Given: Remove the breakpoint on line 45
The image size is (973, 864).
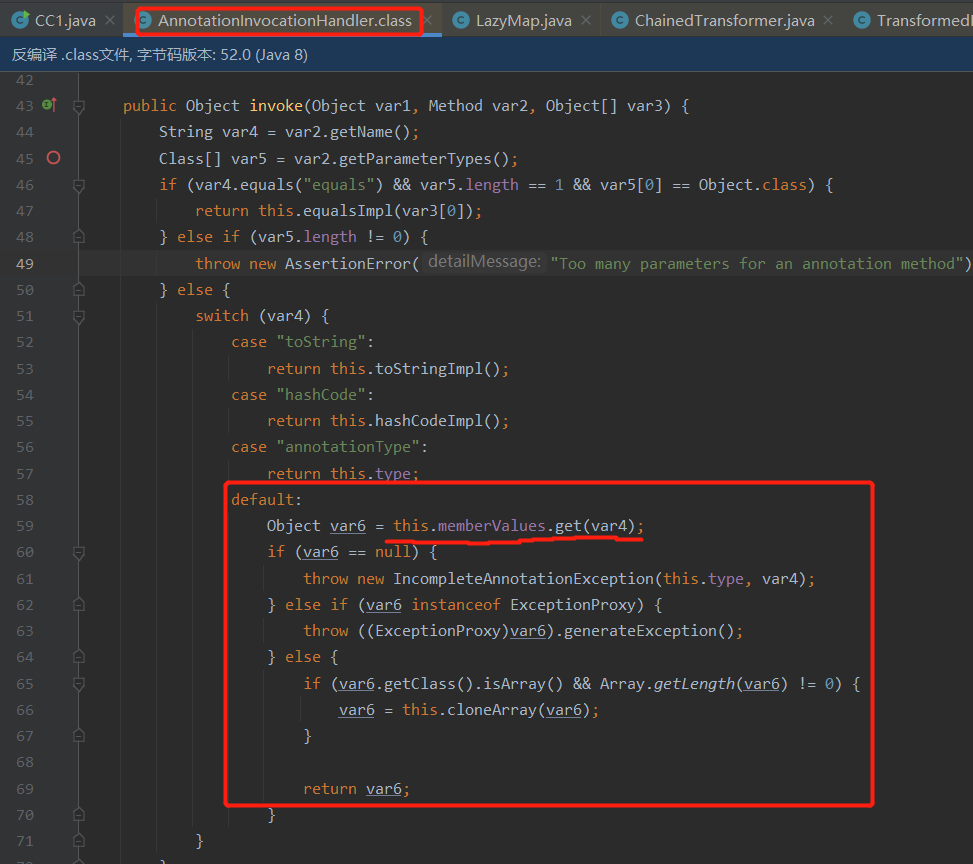Looking at the screenshot, I should pyautogui.click(x=53, y=158).
